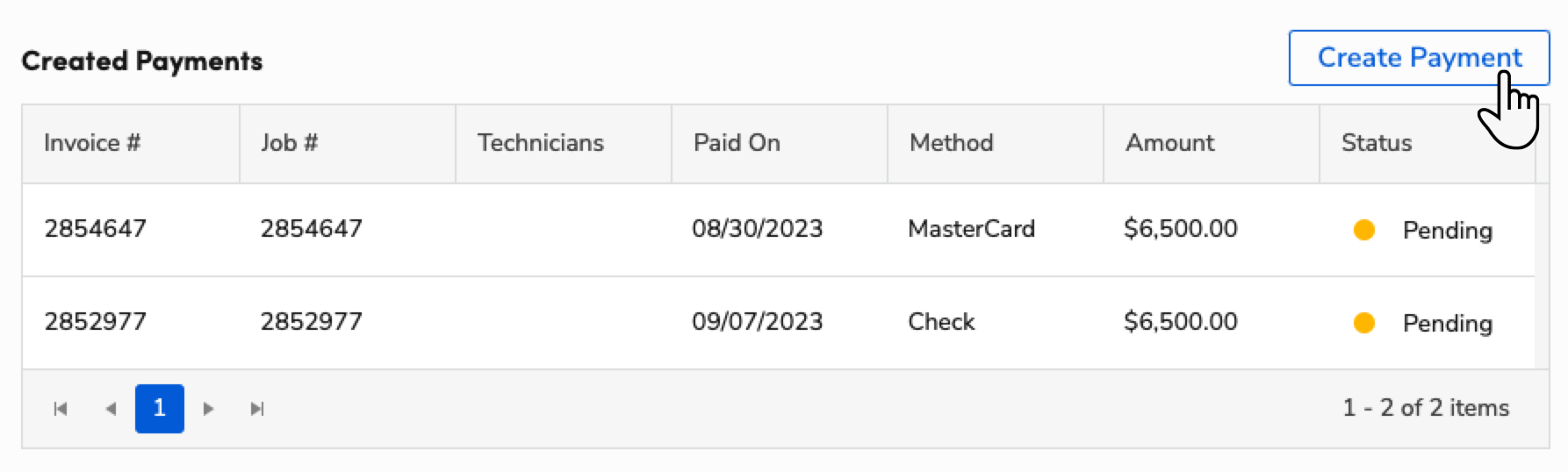Click the previous page arrow icon
This screenshot has height=472, width=1568.
(111, 409)
